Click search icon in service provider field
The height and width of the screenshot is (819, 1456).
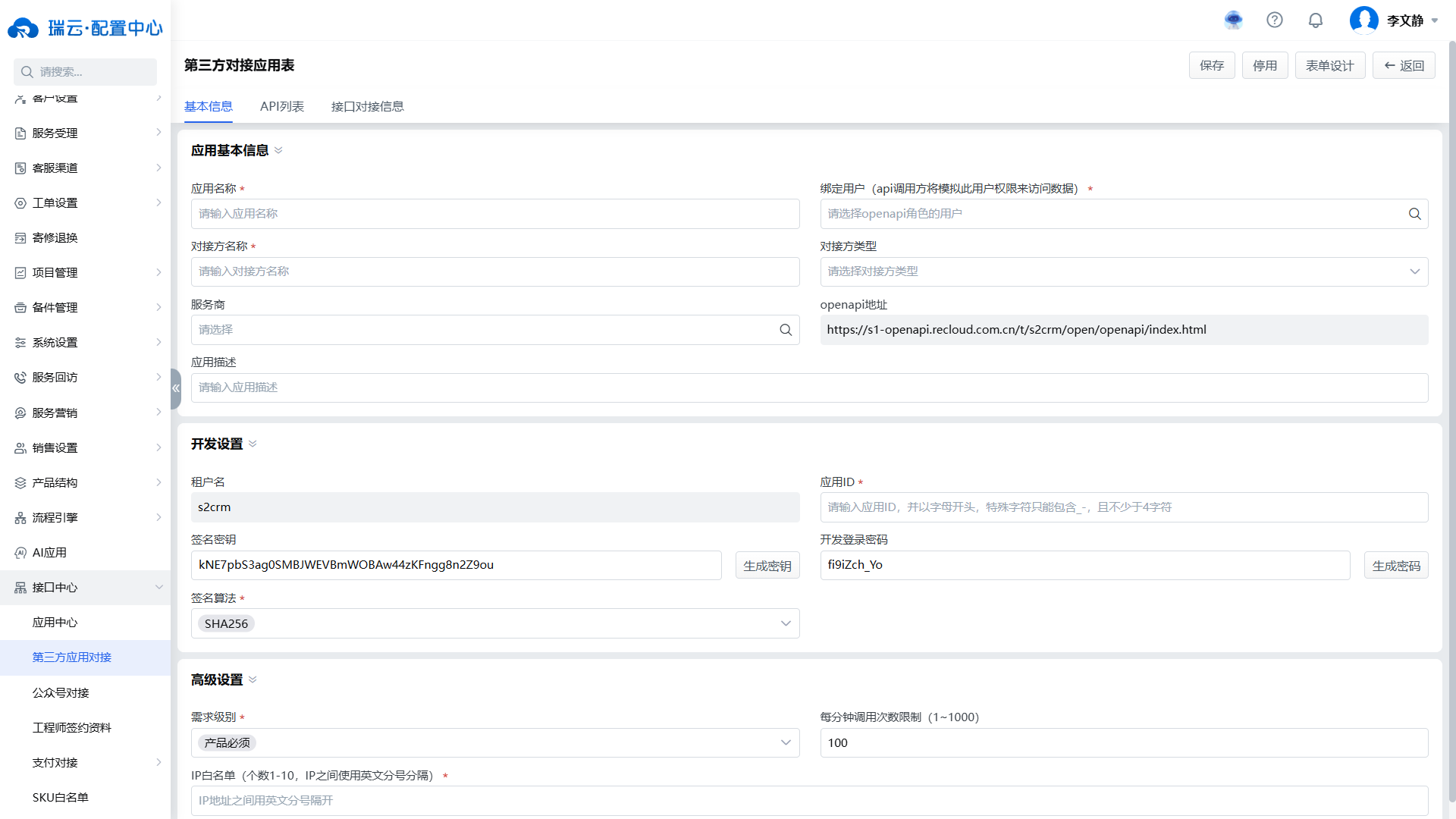point(786,330)
